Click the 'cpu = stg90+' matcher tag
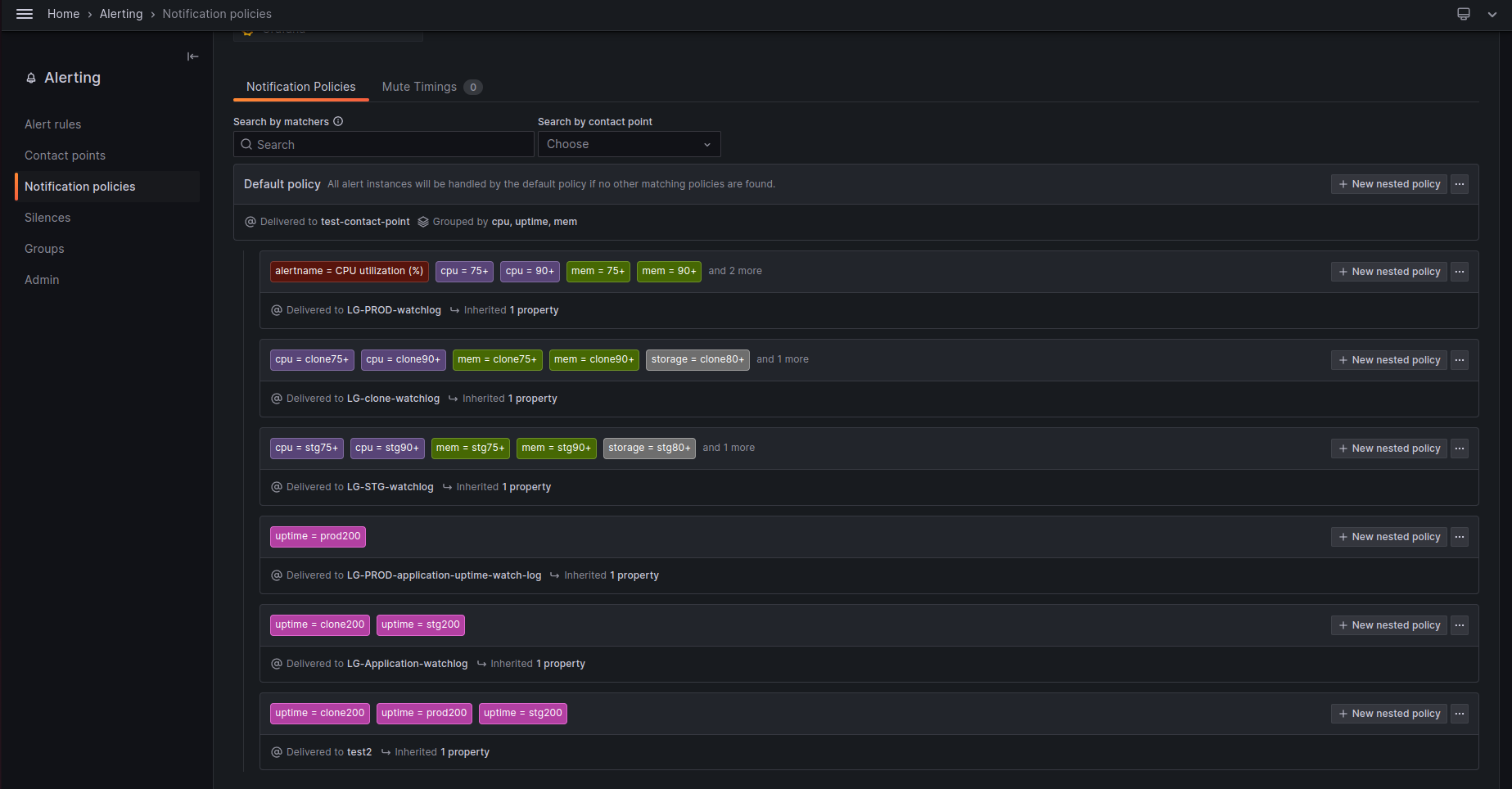 tap(387, 448)
